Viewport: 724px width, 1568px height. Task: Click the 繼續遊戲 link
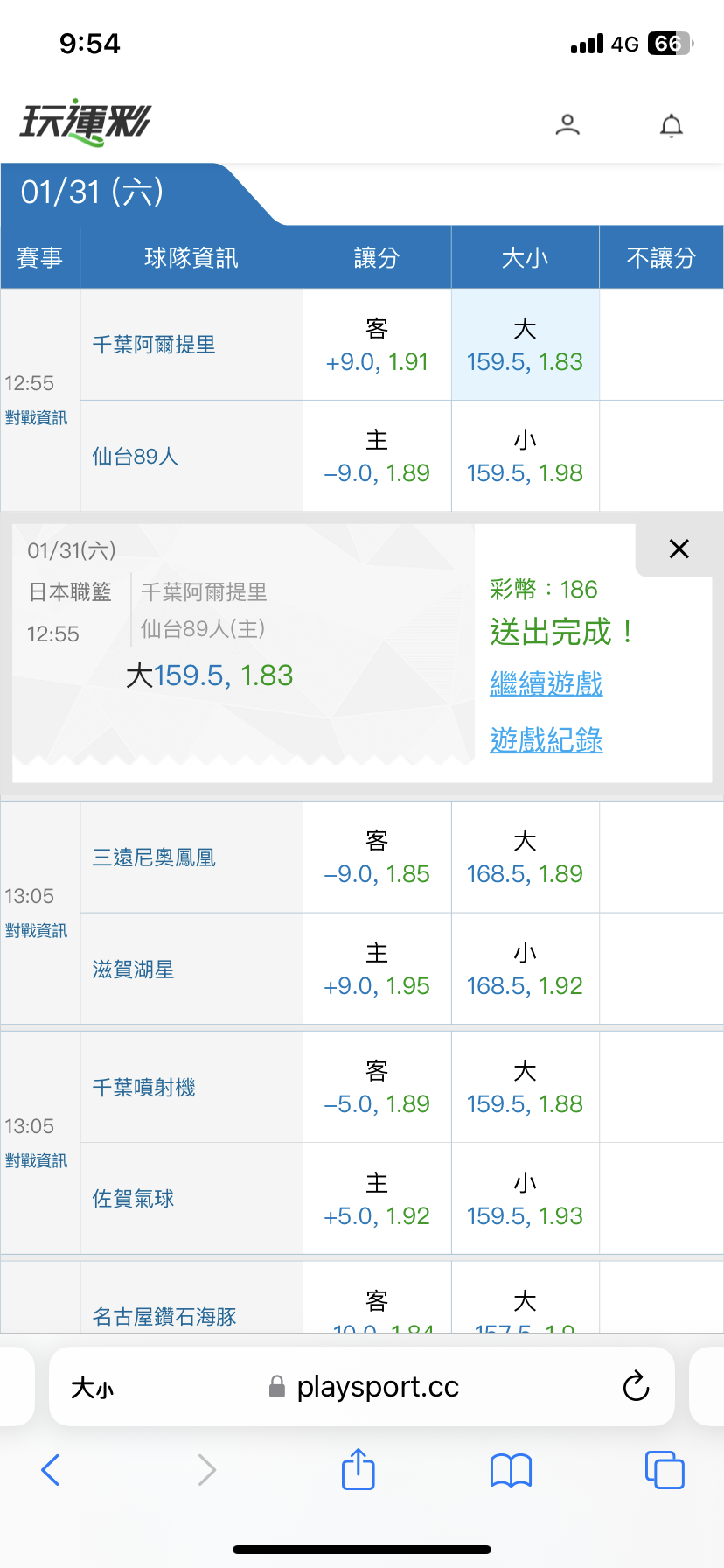pos(546,683)
